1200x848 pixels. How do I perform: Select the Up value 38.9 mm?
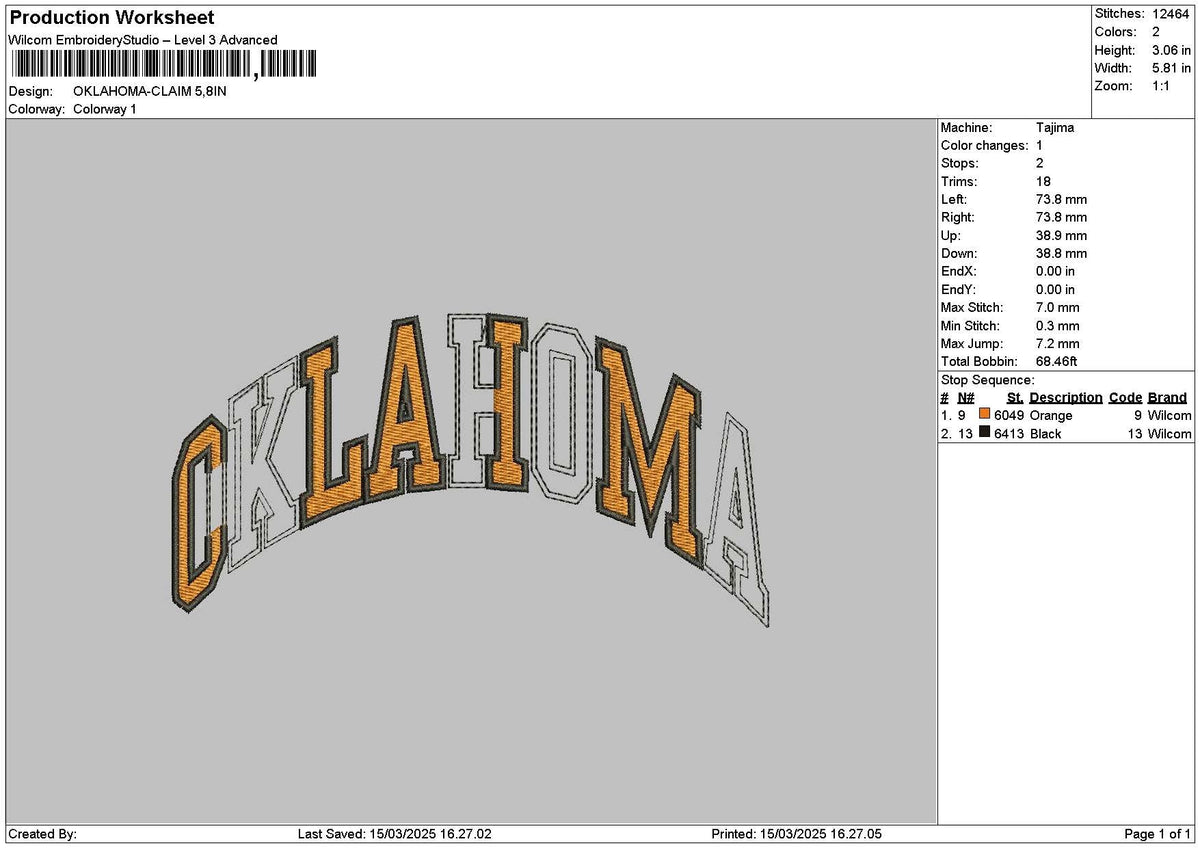pos(1061,236)
